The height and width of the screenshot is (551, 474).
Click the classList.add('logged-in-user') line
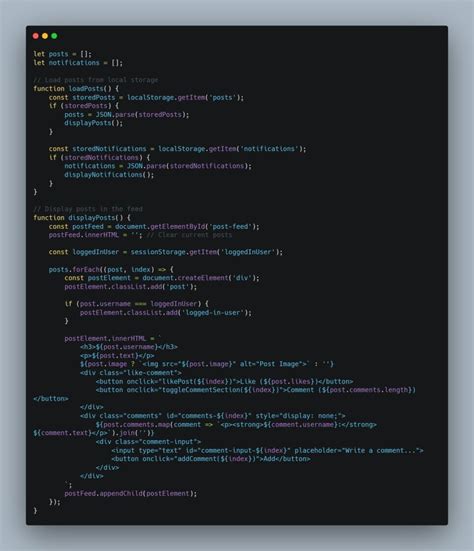[x=165, y=313]
